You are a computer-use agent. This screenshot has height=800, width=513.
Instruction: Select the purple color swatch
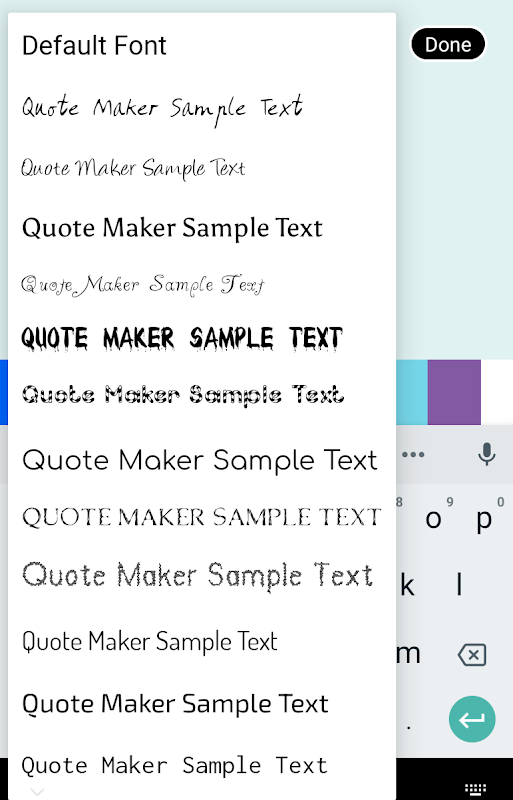(454, 392)
